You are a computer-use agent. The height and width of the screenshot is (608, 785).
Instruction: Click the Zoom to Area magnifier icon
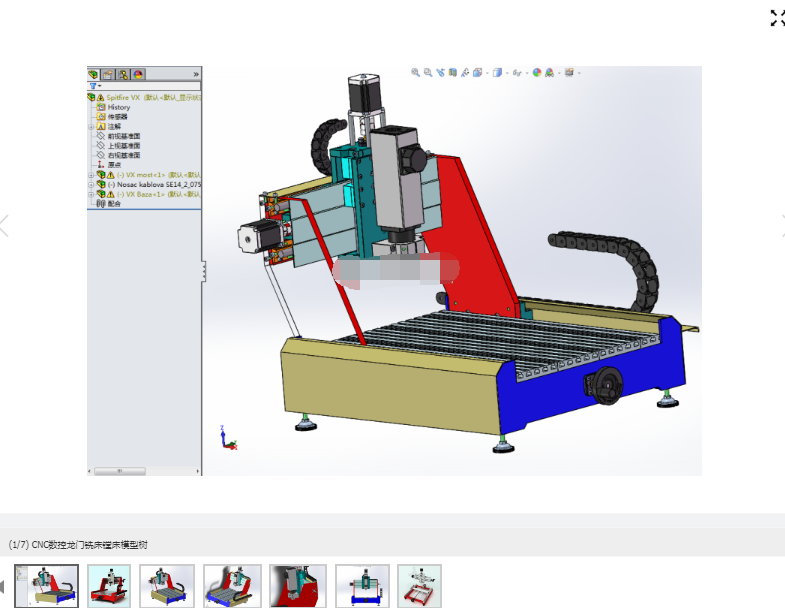[x=428, y=73]
